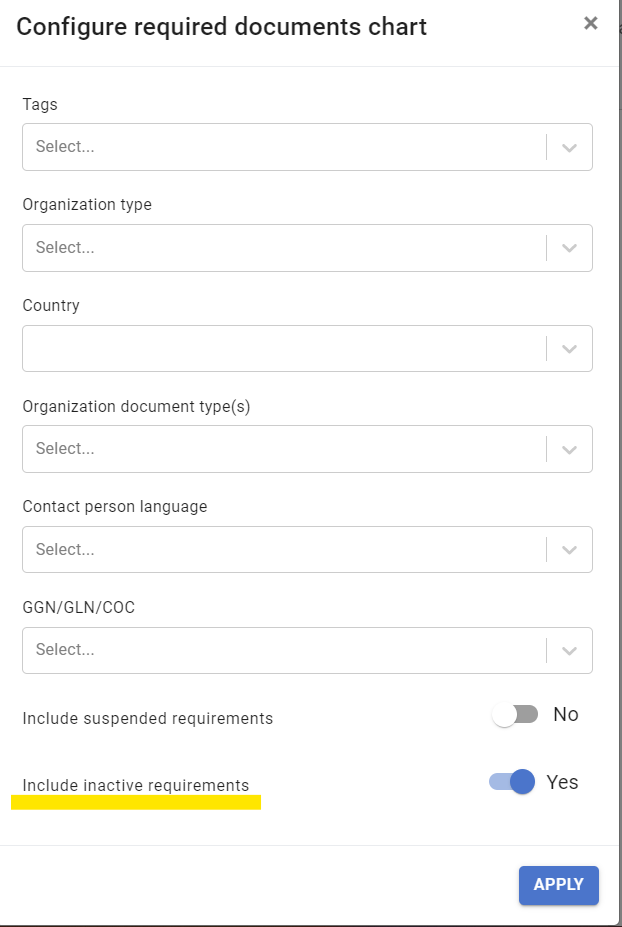Click the Yes label beside inactive toggle
This screenshot has height=927, width=622.
tap(562, 782)
